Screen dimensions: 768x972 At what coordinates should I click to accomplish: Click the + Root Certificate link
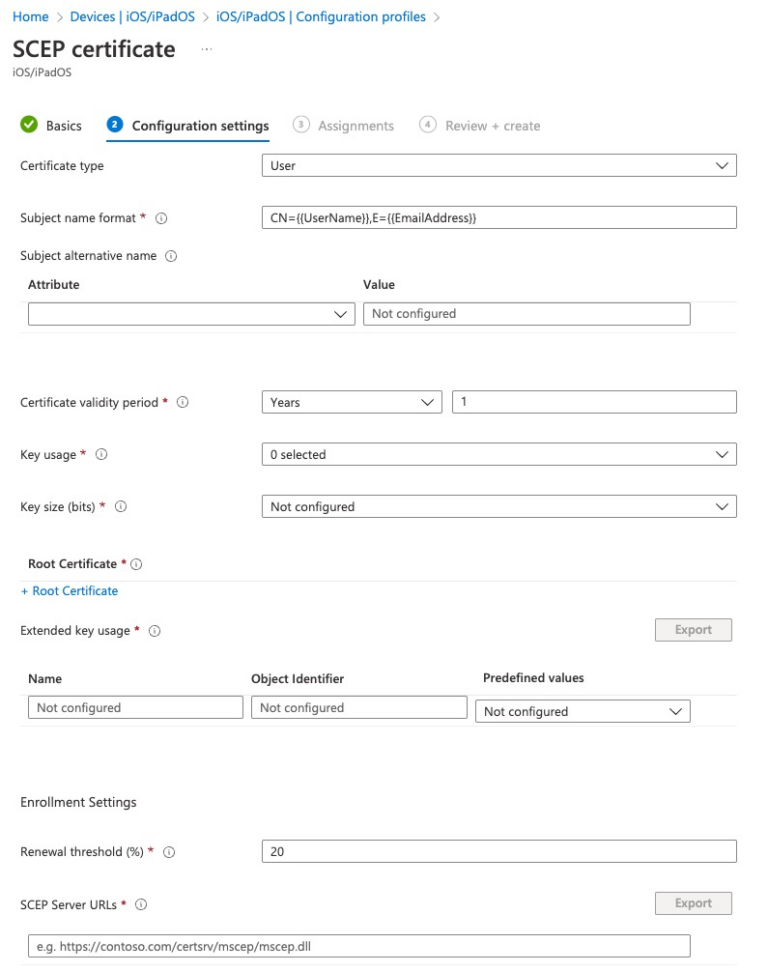pyautogui.click(x=69, y=591)
